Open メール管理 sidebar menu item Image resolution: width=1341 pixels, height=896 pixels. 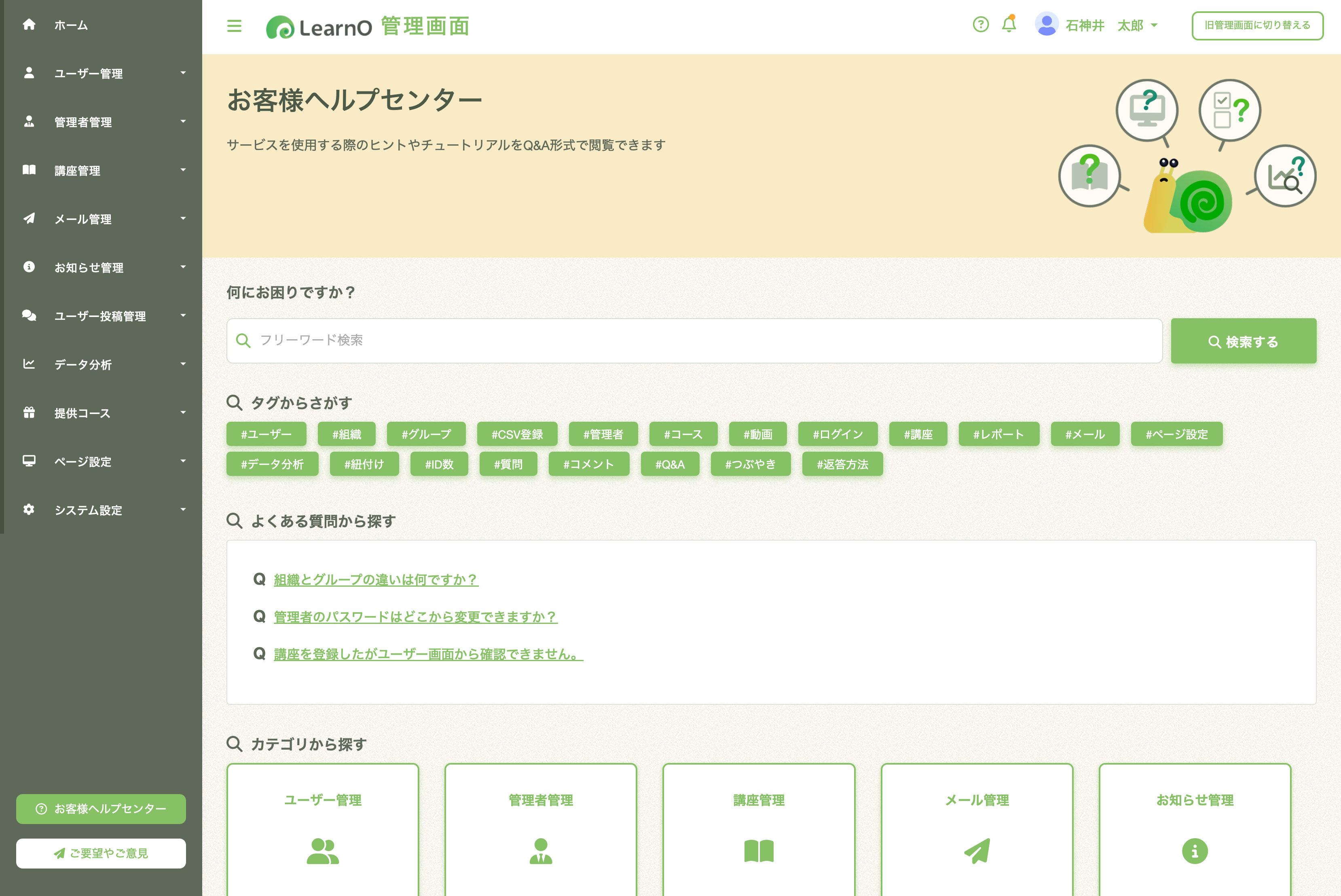[x=83, y=219]
